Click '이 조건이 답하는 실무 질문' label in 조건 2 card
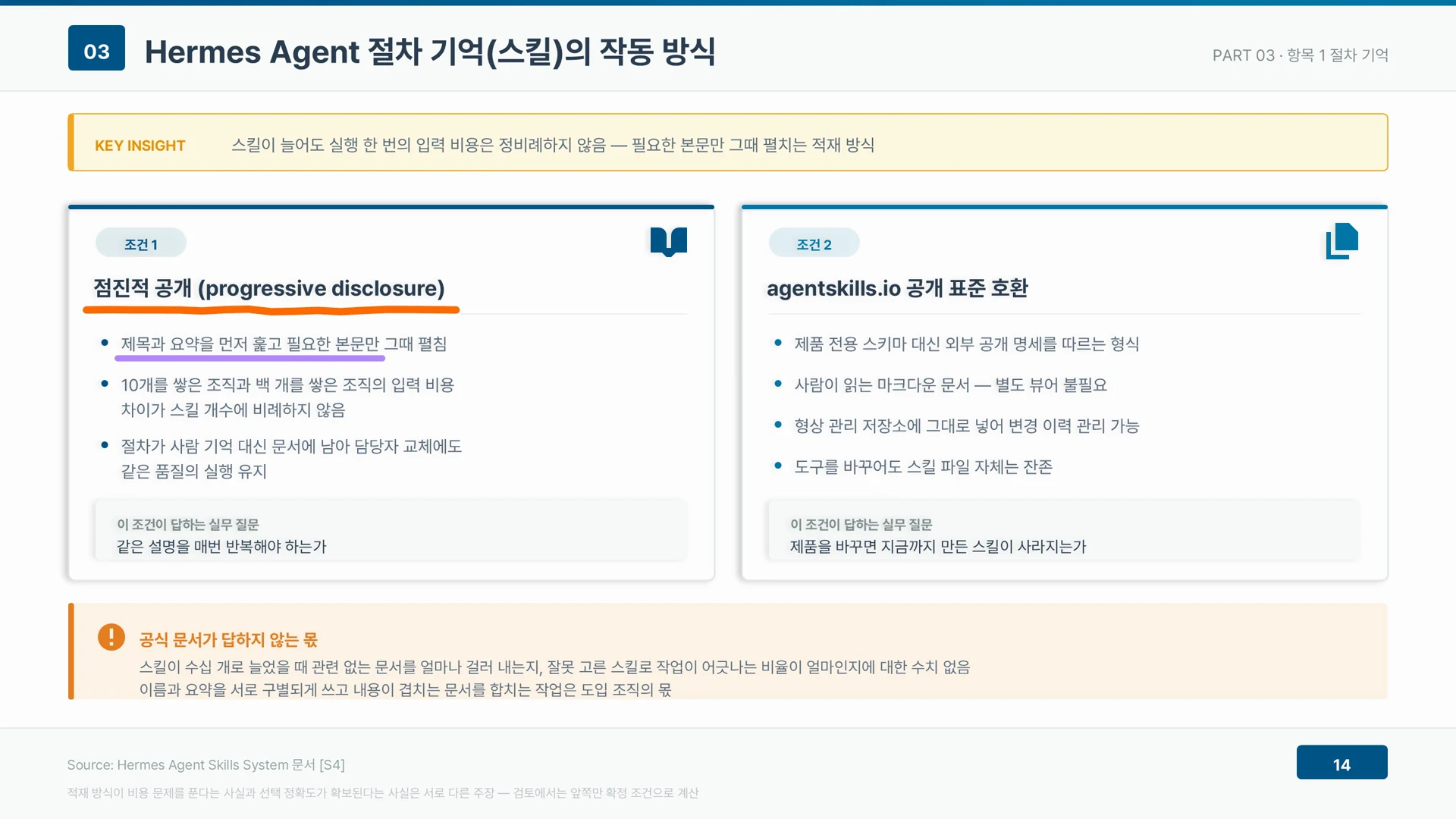This screenshot has height=819, width=1456. pos(861,524)
